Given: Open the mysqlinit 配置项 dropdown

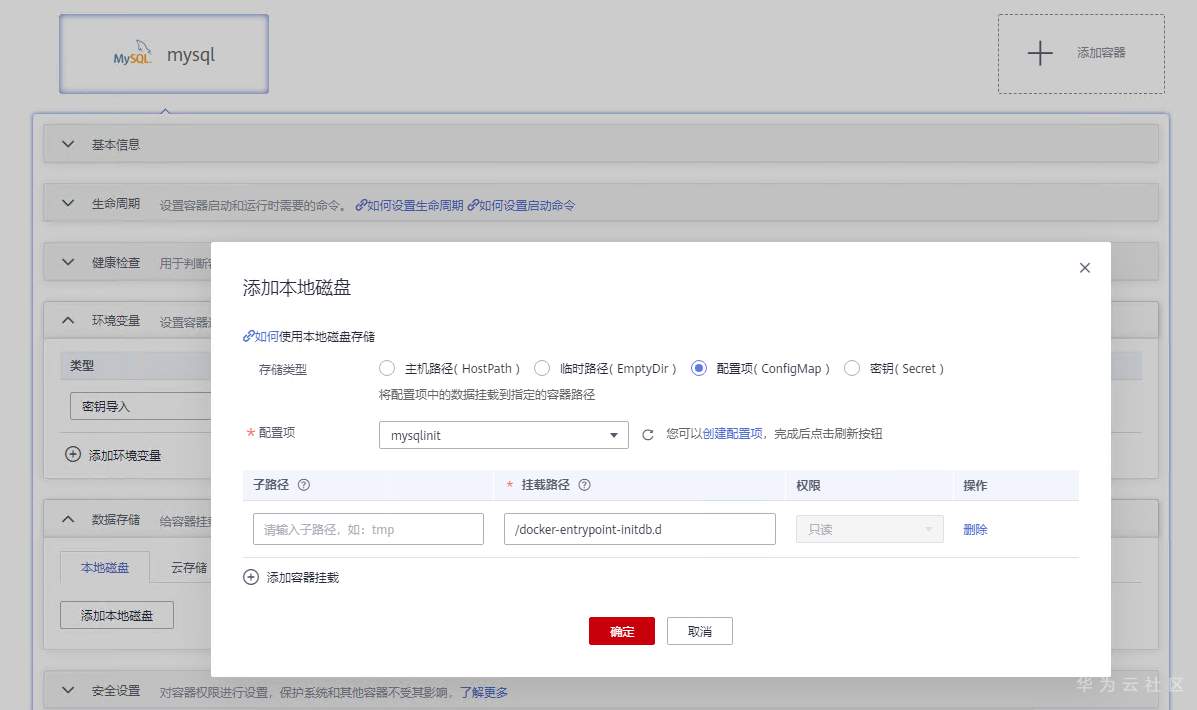Looking at the screenshot, I should (x=504, y=435).
